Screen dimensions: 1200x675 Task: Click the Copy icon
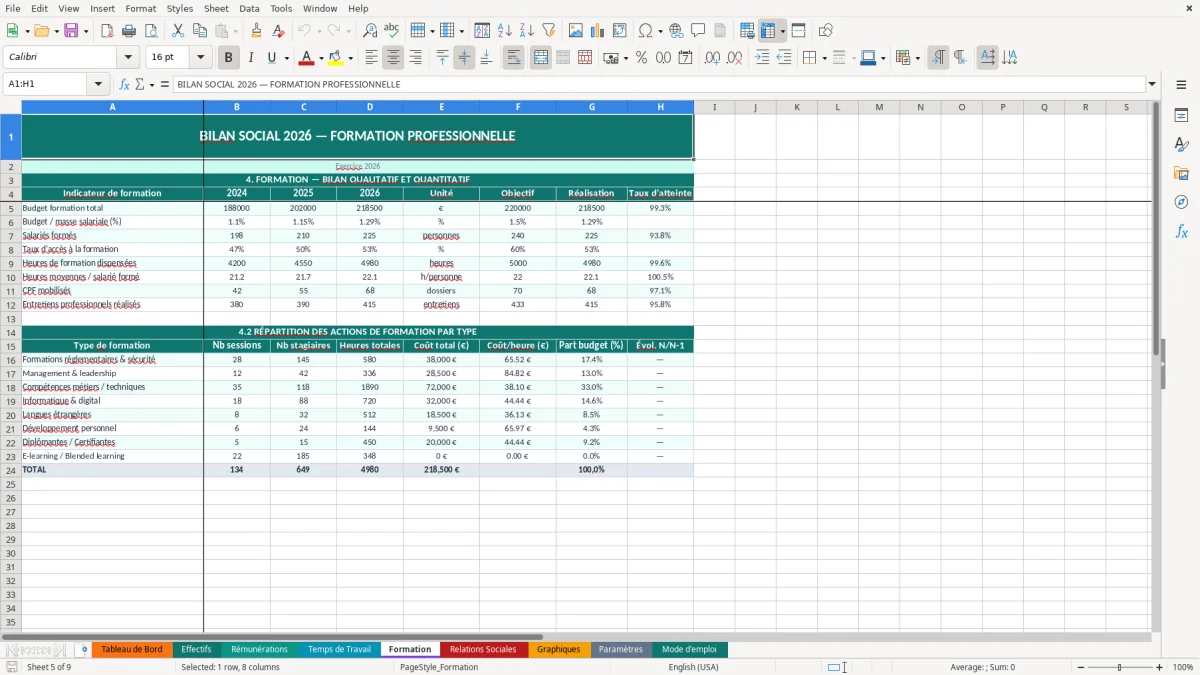(199, 31)
